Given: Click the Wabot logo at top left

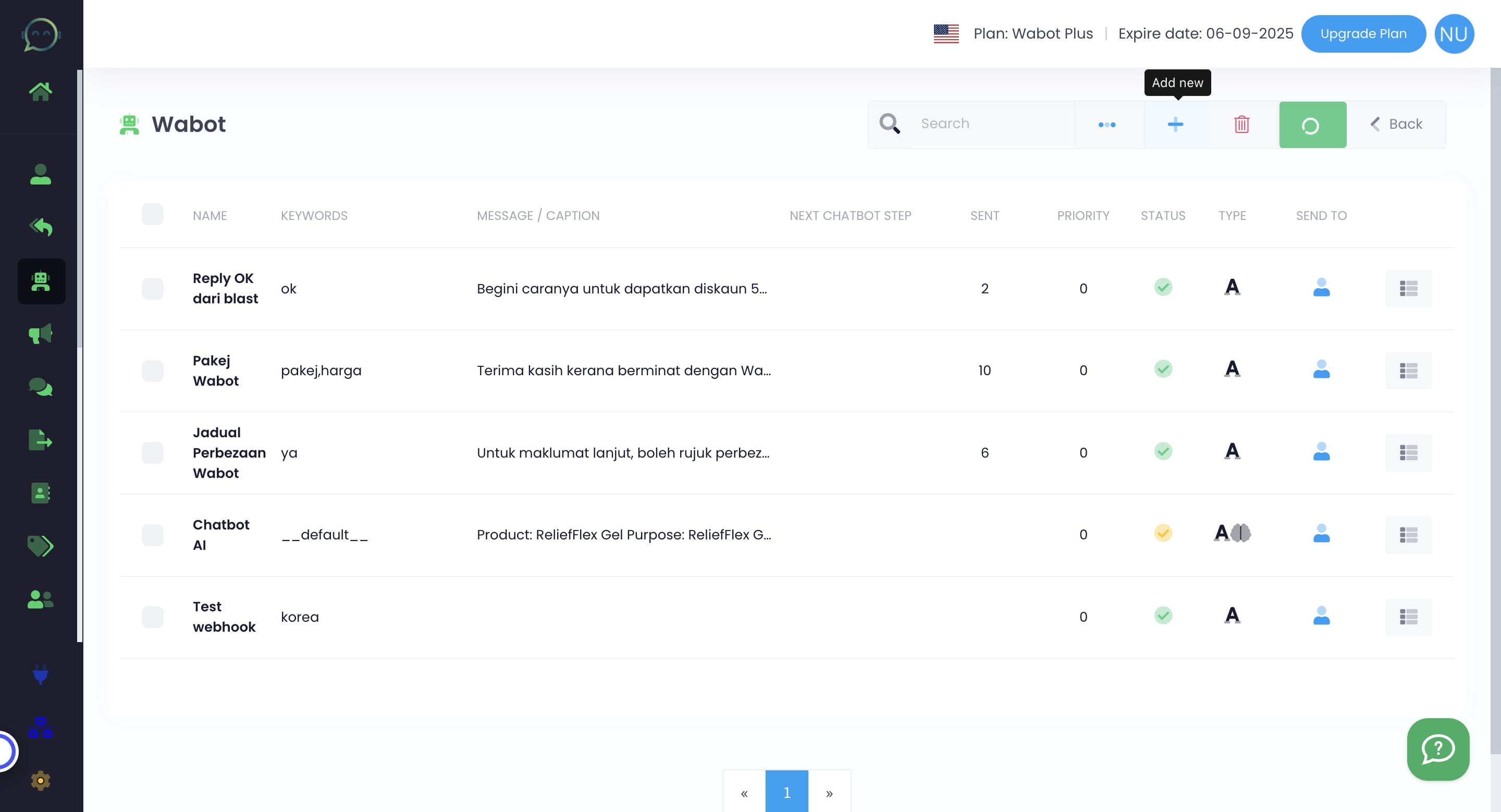Looking at the screenshot, I should 41,34.
